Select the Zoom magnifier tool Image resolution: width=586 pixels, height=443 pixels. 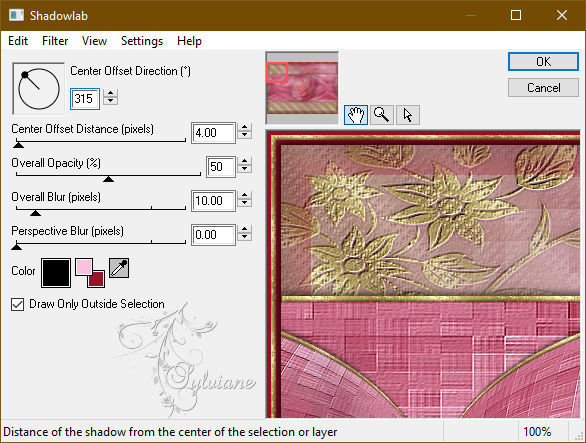pos(382,115)
